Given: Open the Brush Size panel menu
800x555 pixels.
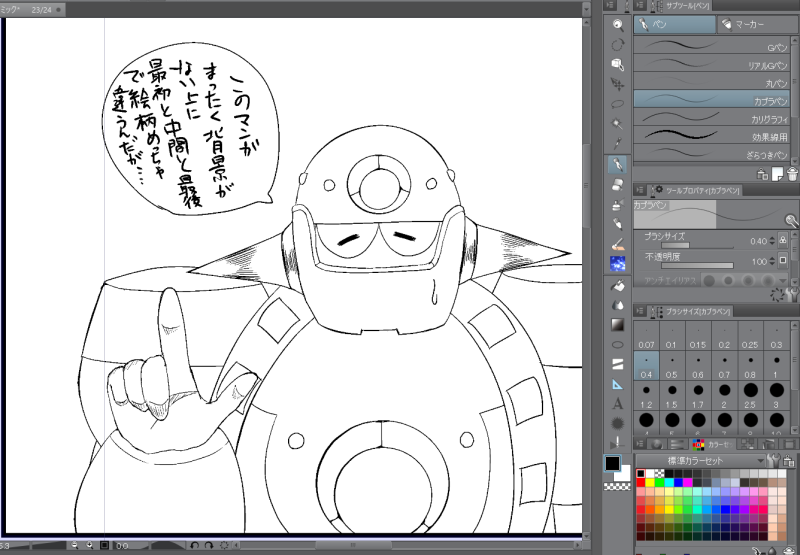Looking at the screenshot, I should 640,311.
